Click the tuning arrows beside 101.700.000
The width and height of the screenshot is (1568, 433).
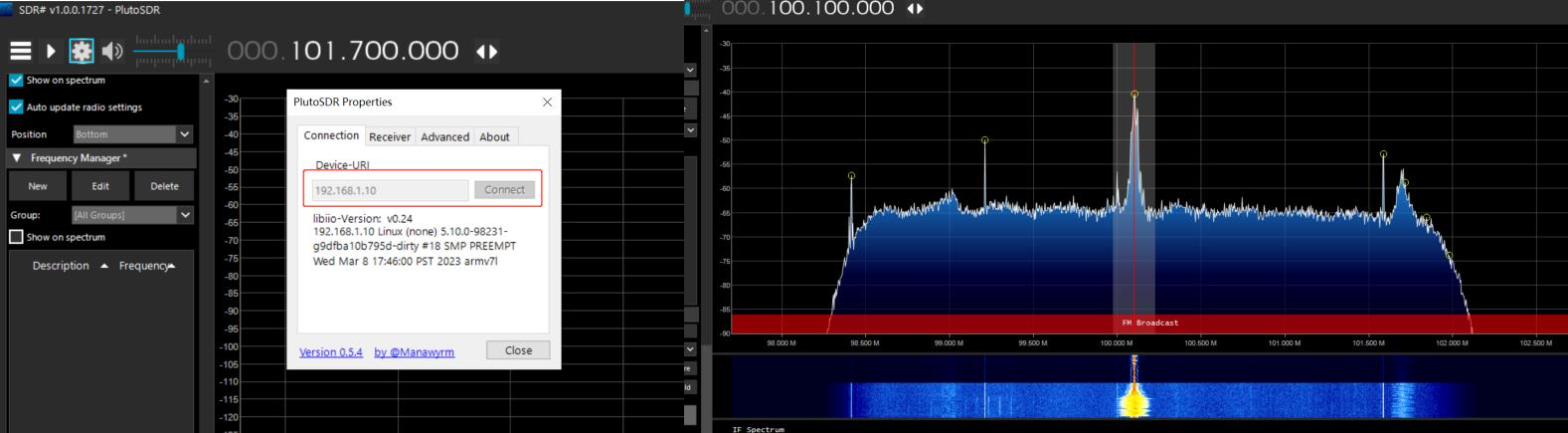pos(486,51)
